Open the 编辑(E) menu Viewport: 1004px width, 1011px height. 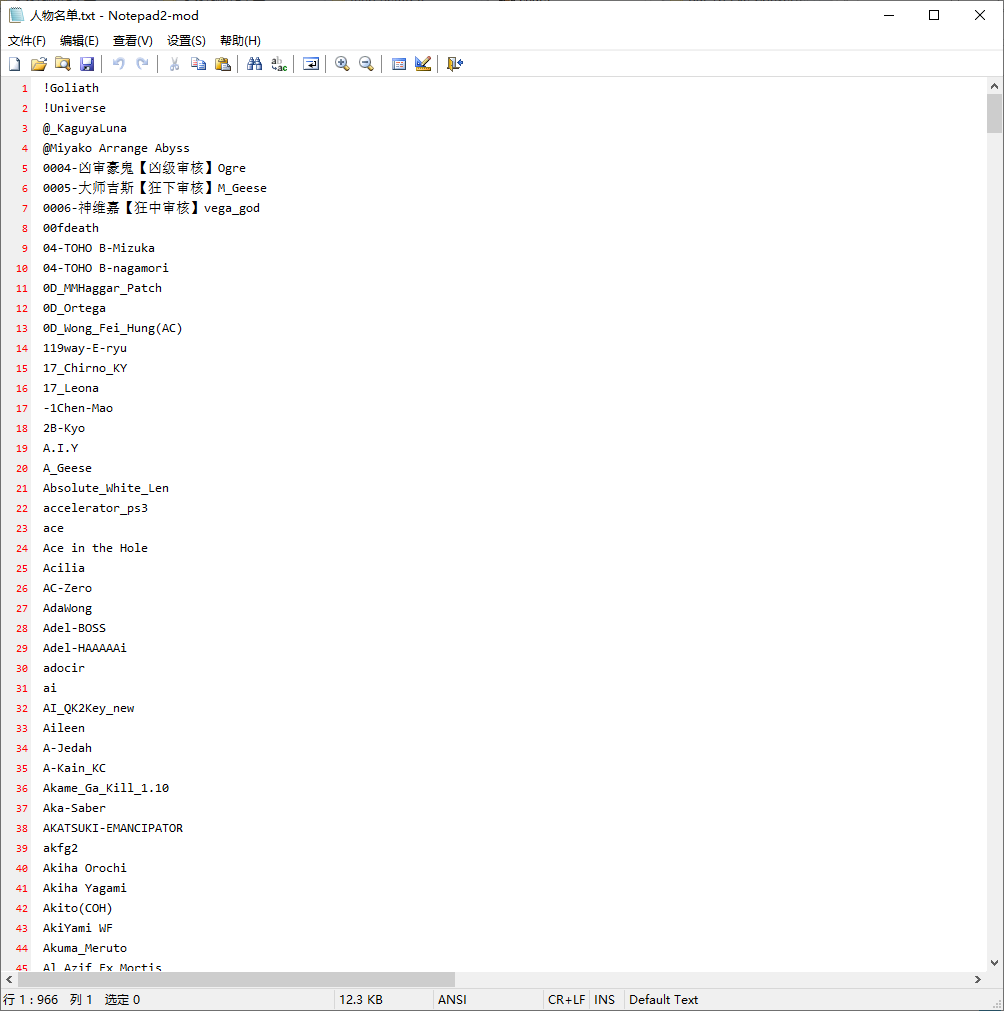click(79, 41)
